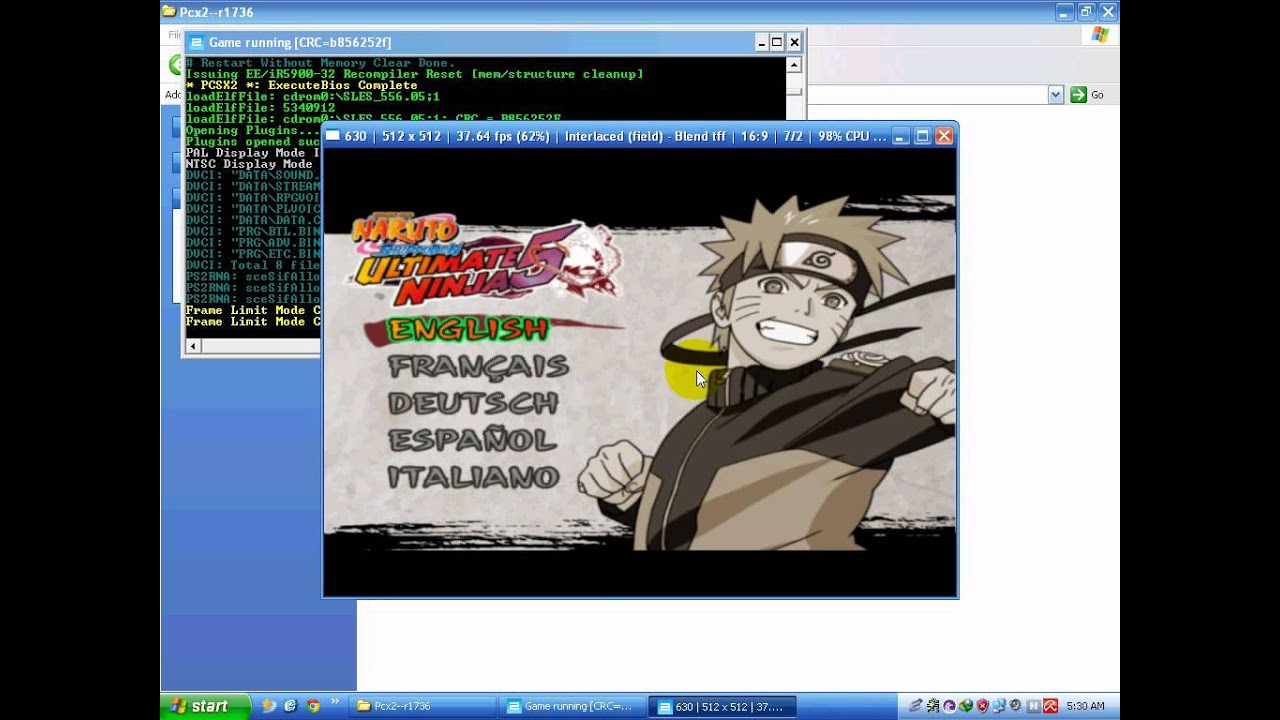The height and width of the screenshot is (720, 1280).
Task: Click the network computers tray icon
Action: pyautogui.click(x=999, y=706)
